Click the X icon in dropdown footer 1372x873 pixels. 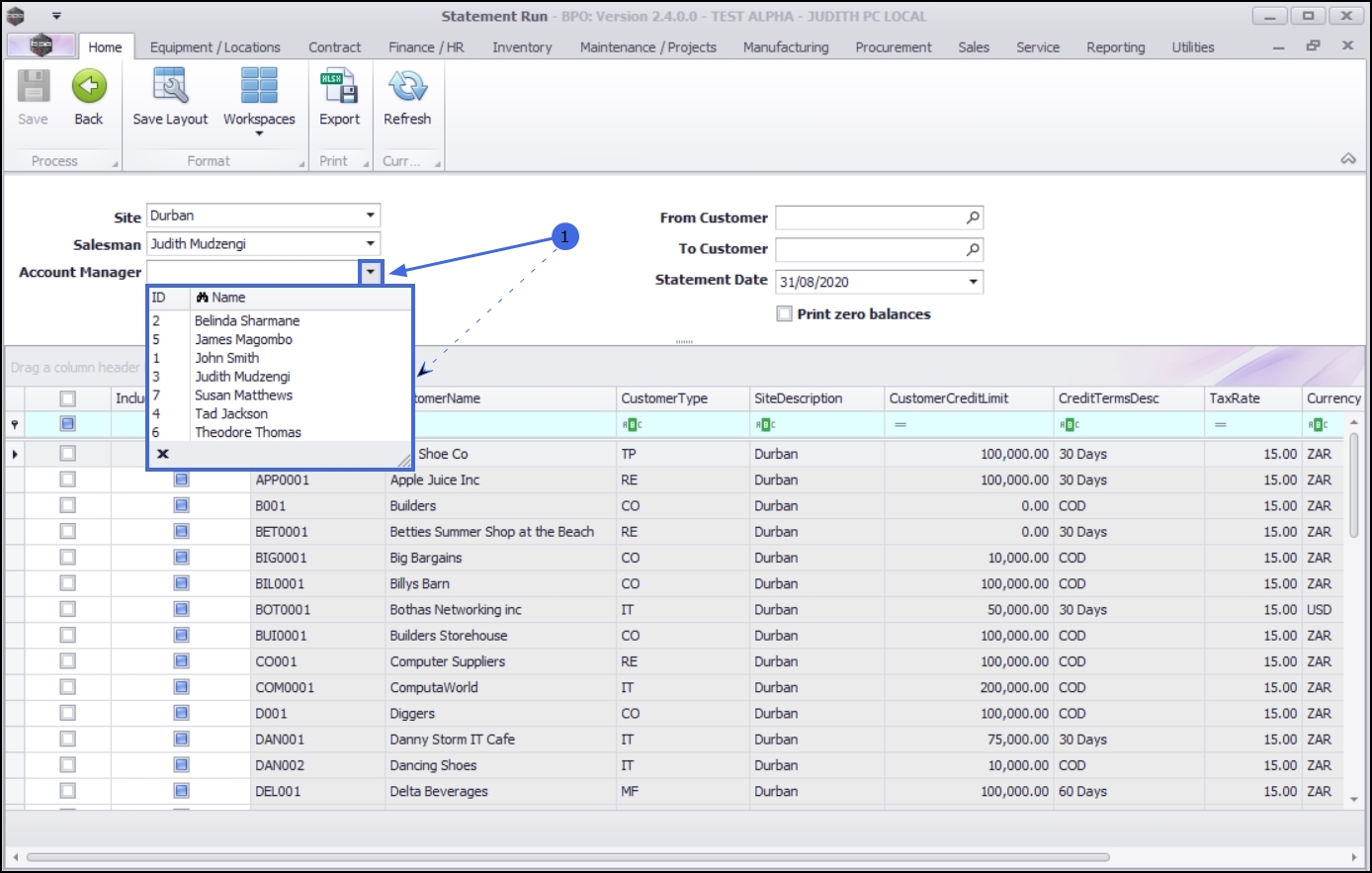click(x=163, y=454)
